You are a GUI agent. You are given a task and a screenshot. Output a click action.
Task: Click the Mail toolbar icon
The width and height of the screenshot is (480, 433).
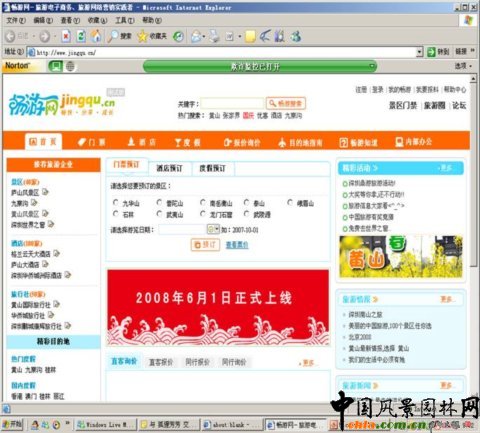click(x=196, y=36)
